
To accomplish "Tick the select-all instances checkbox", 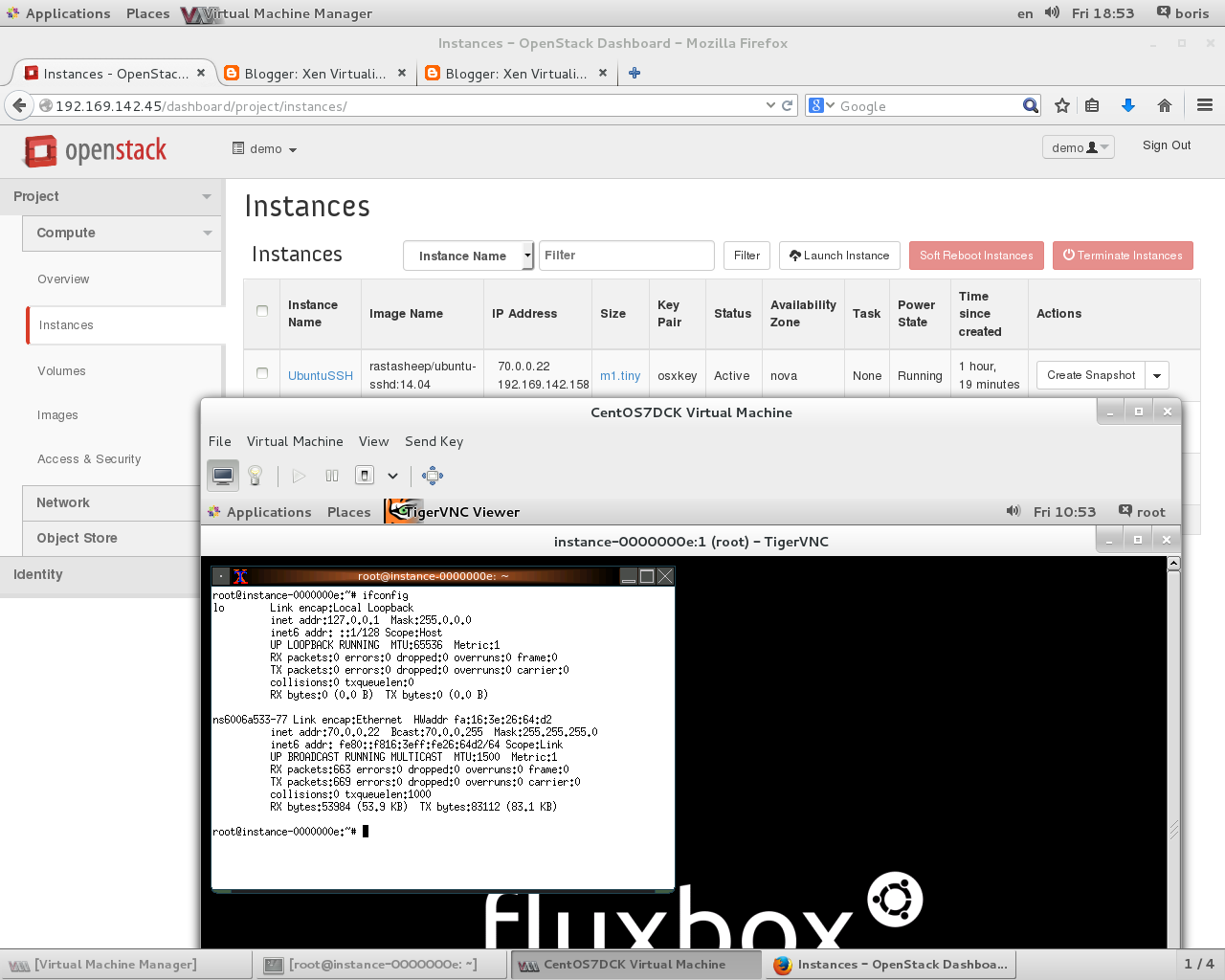I will click(262, 311).
